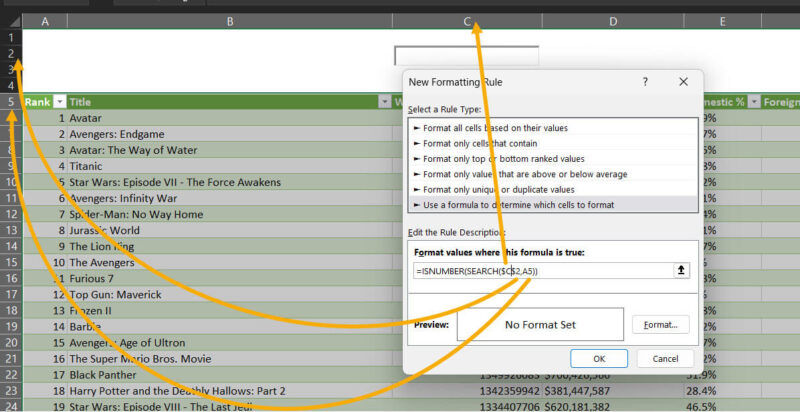800x412 pixels.
Task: Select column A header
Action: [45, 21]
